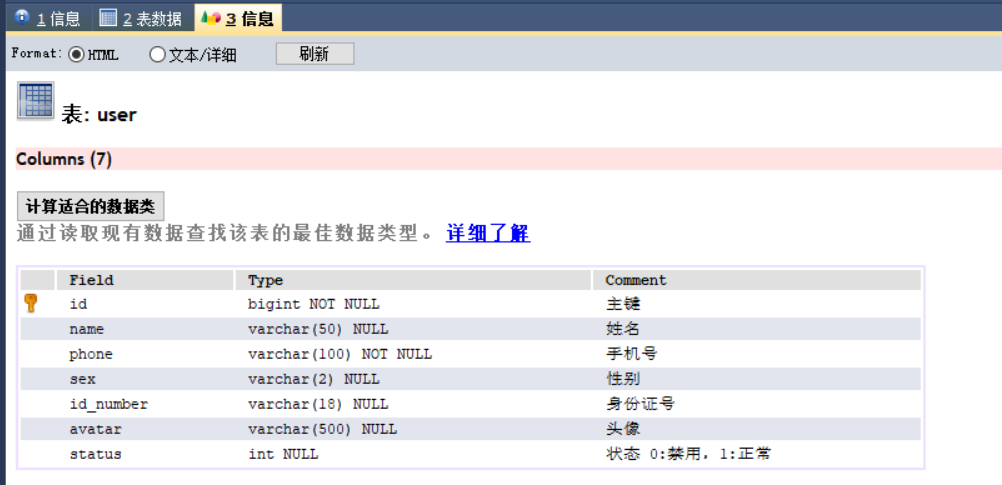This screenshot has height=485, width=1002.
Task: Click the primary key icon on id row
Action: coord(30,303)
